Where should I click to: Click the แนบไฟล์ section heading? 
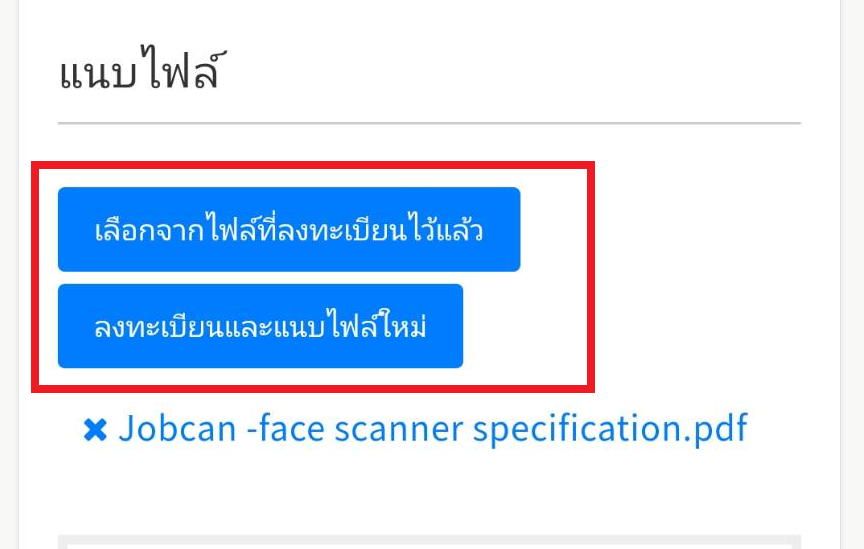[x=139, y=75]
